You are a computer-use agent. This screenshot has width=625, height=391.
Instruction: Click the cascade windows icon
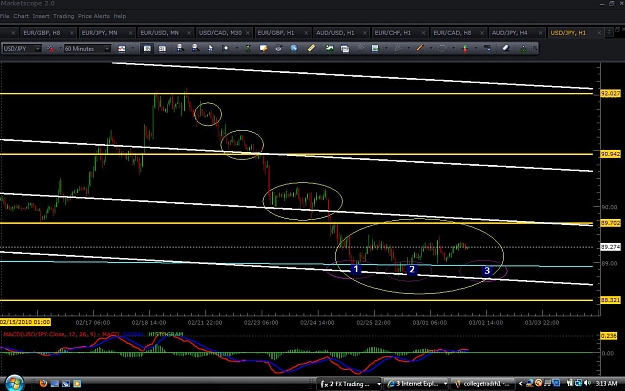pyautogui.click(x=345, y=48)
